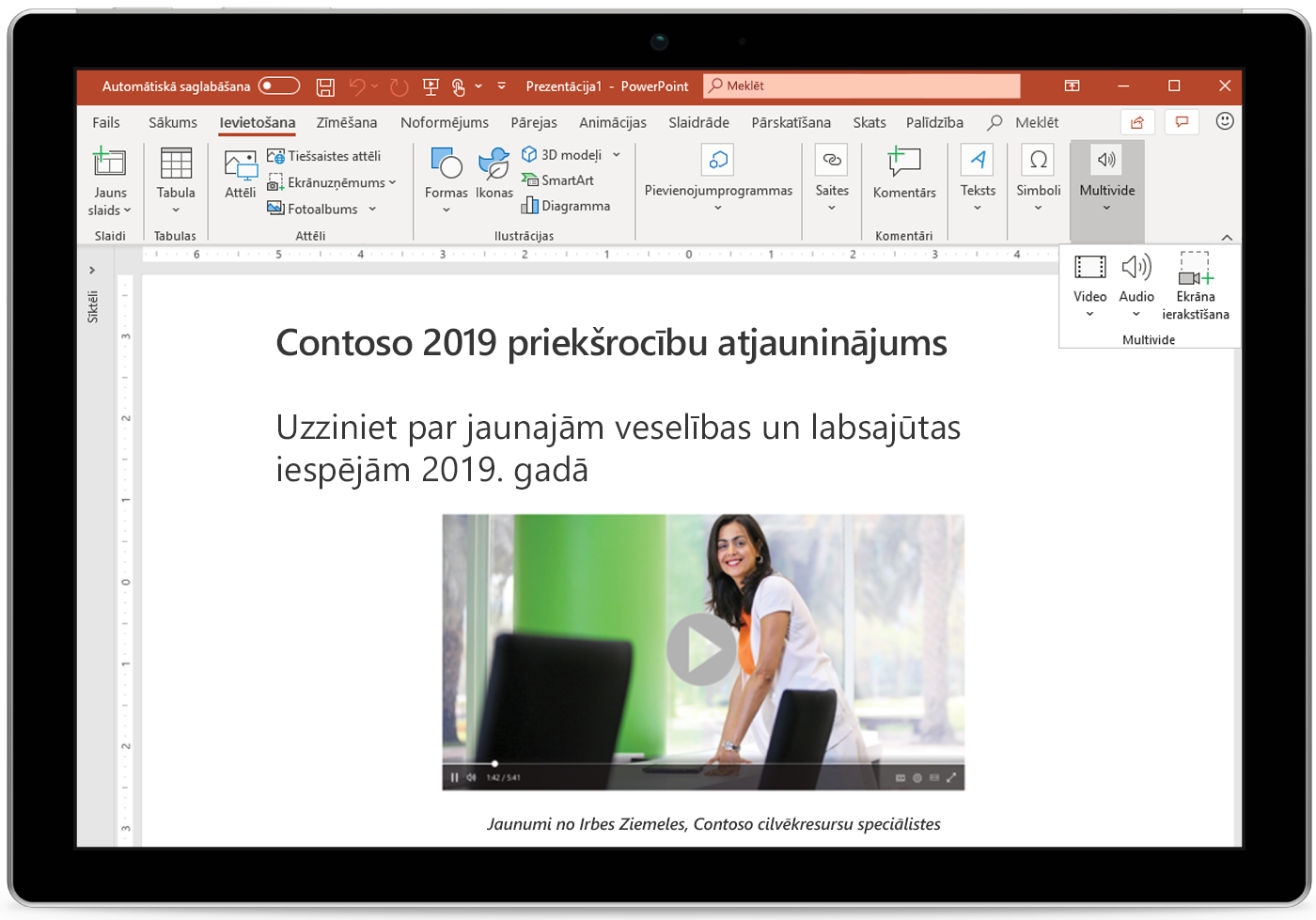Insert a SmartArt graphic
Image resolution: width=1316 pixels, height=920 pixels.
[x=558, y=180]
